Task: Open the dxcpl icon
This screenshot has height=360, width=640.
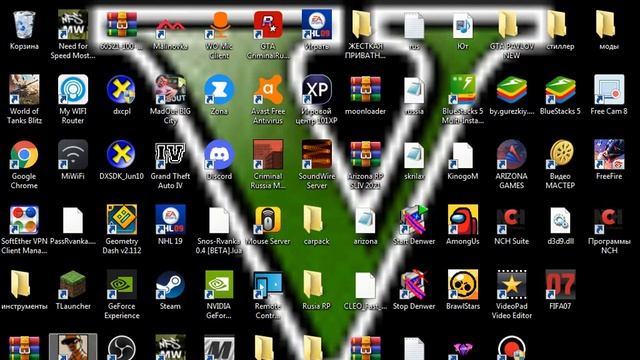Action: tap(122, 90)
